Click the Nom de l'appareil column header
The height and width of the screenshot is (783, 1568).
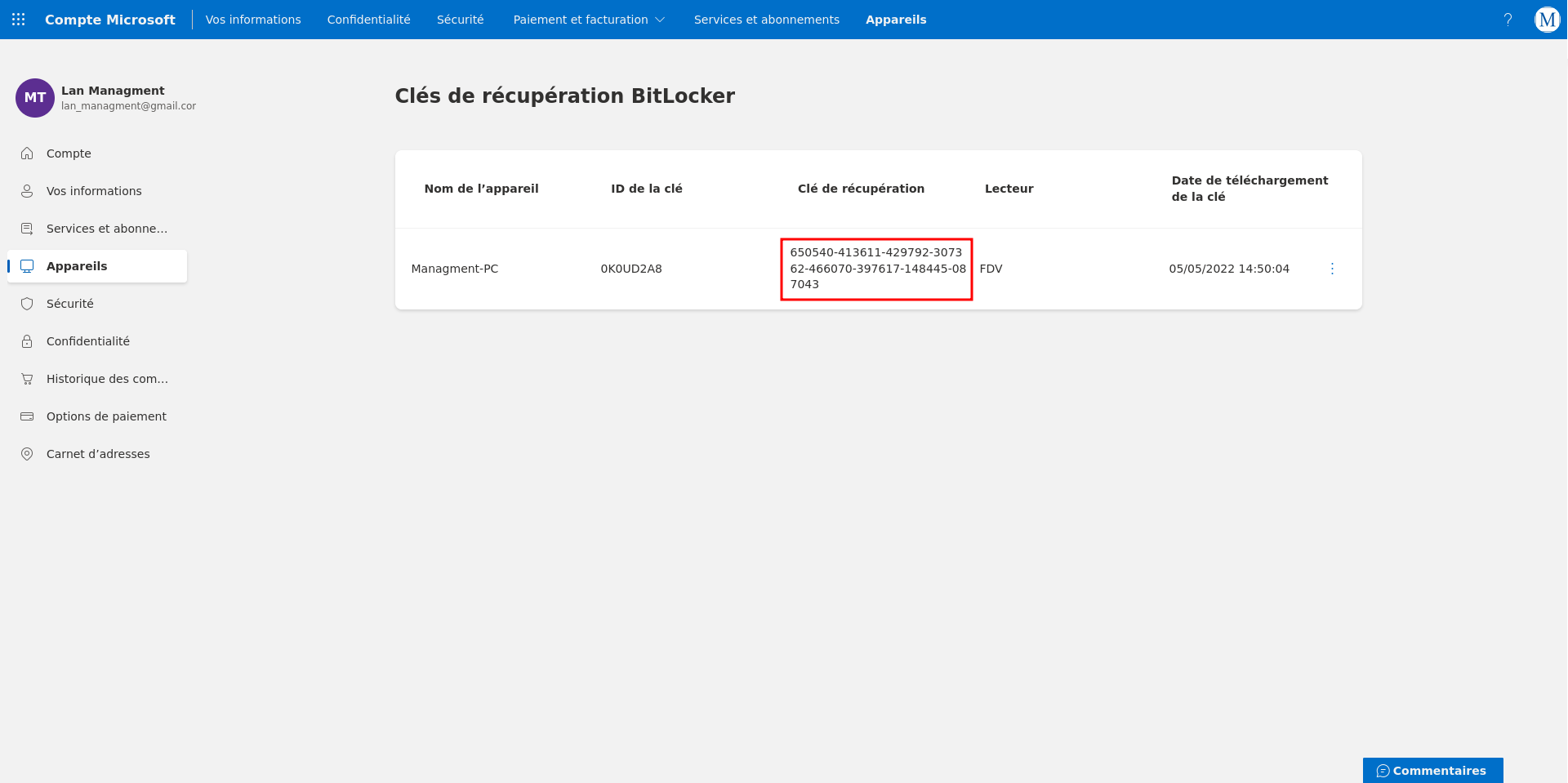coord(482,189)
